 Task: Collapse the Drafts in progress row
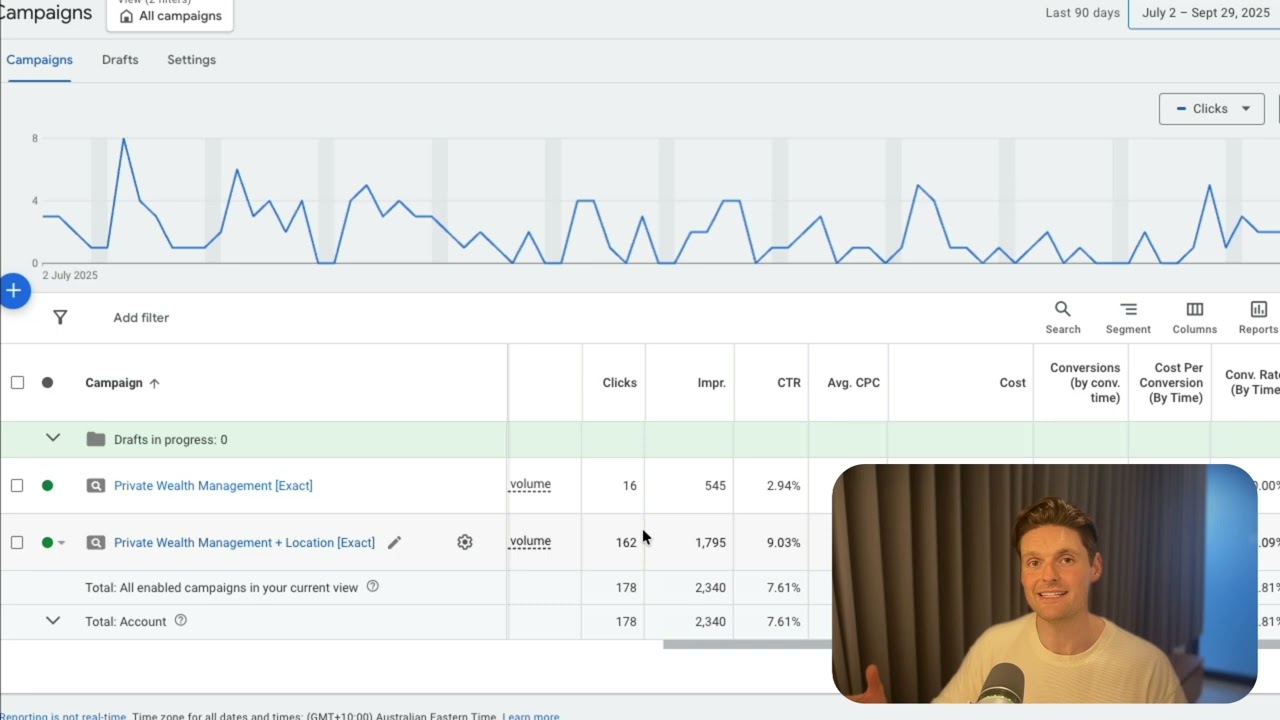(x=53, y=438)
